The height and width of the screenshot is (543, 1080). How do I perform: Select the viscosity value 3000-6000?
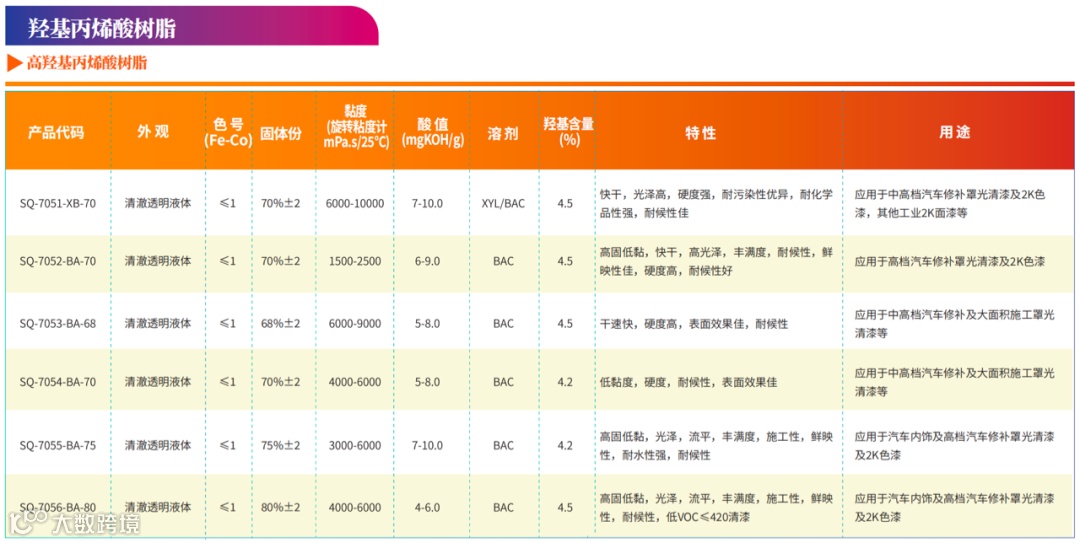click(355, 446)
